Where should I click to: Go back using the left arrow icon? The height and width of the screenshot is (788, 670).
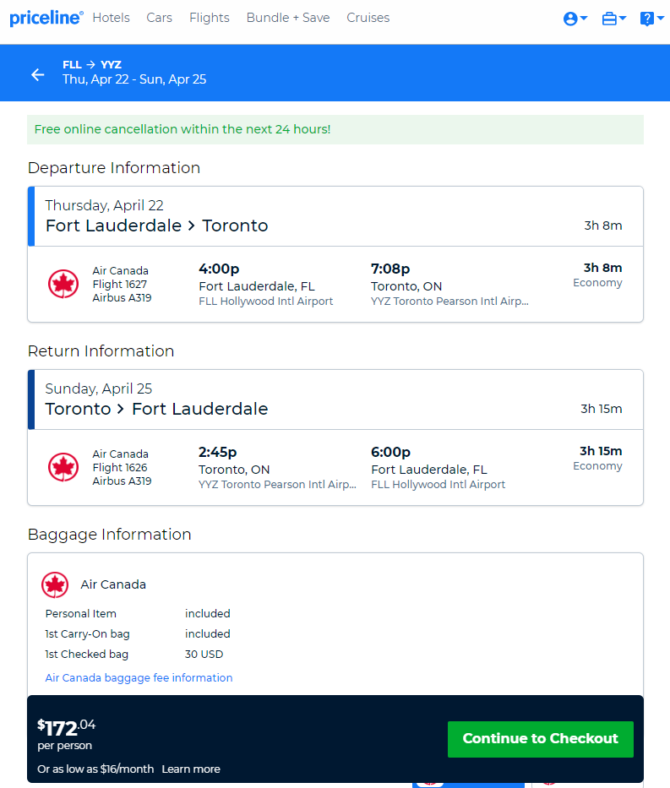click(x=38, y=75)
